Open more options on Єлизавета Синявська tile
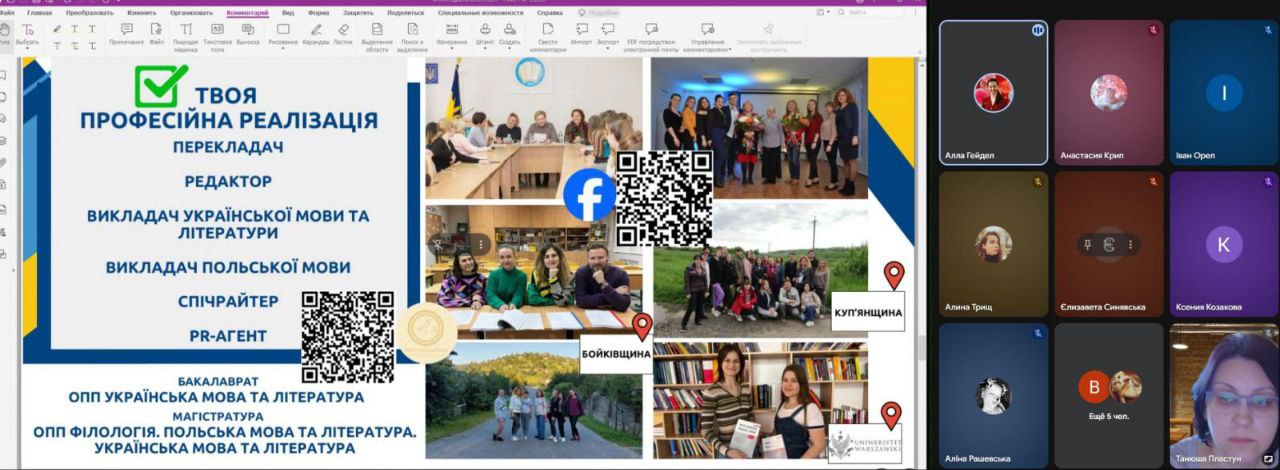Image resolution: width=1280 pixels, height=470 pixels. pos(1131,245)
